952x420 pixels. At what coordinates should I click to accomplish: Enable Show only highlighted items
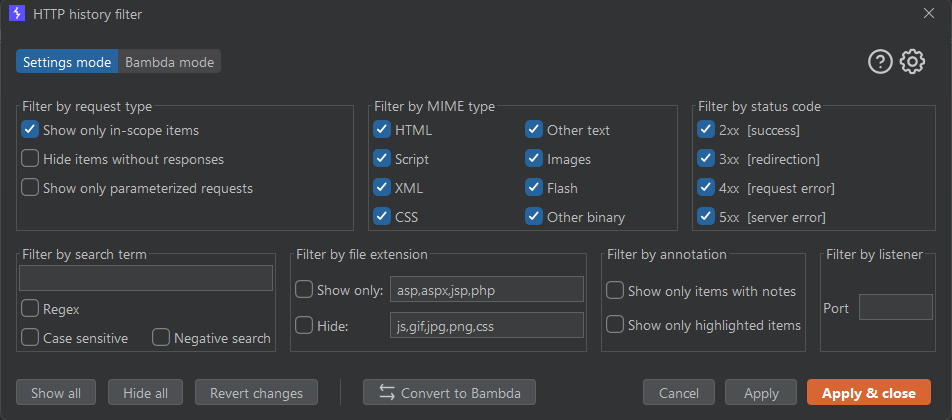tap(615, 325)
